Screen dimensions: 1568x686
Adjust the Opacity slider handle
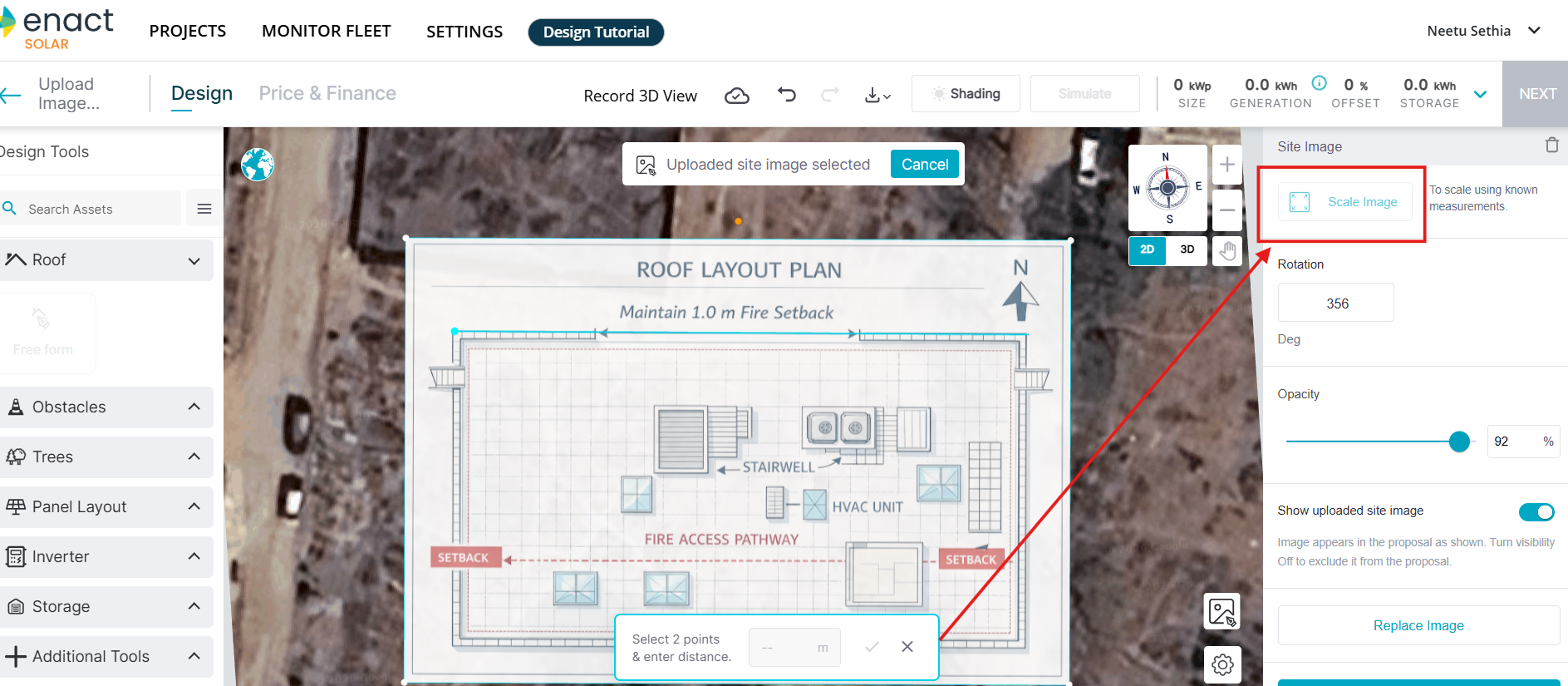click(x=1459, y=442)
